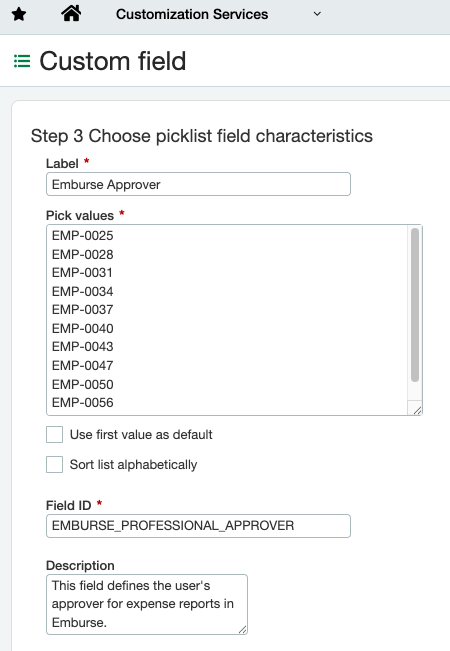Click inside the Description text area
Viewport: 450px width, 651px height.
pyautogui.click(x=147, y=604)
